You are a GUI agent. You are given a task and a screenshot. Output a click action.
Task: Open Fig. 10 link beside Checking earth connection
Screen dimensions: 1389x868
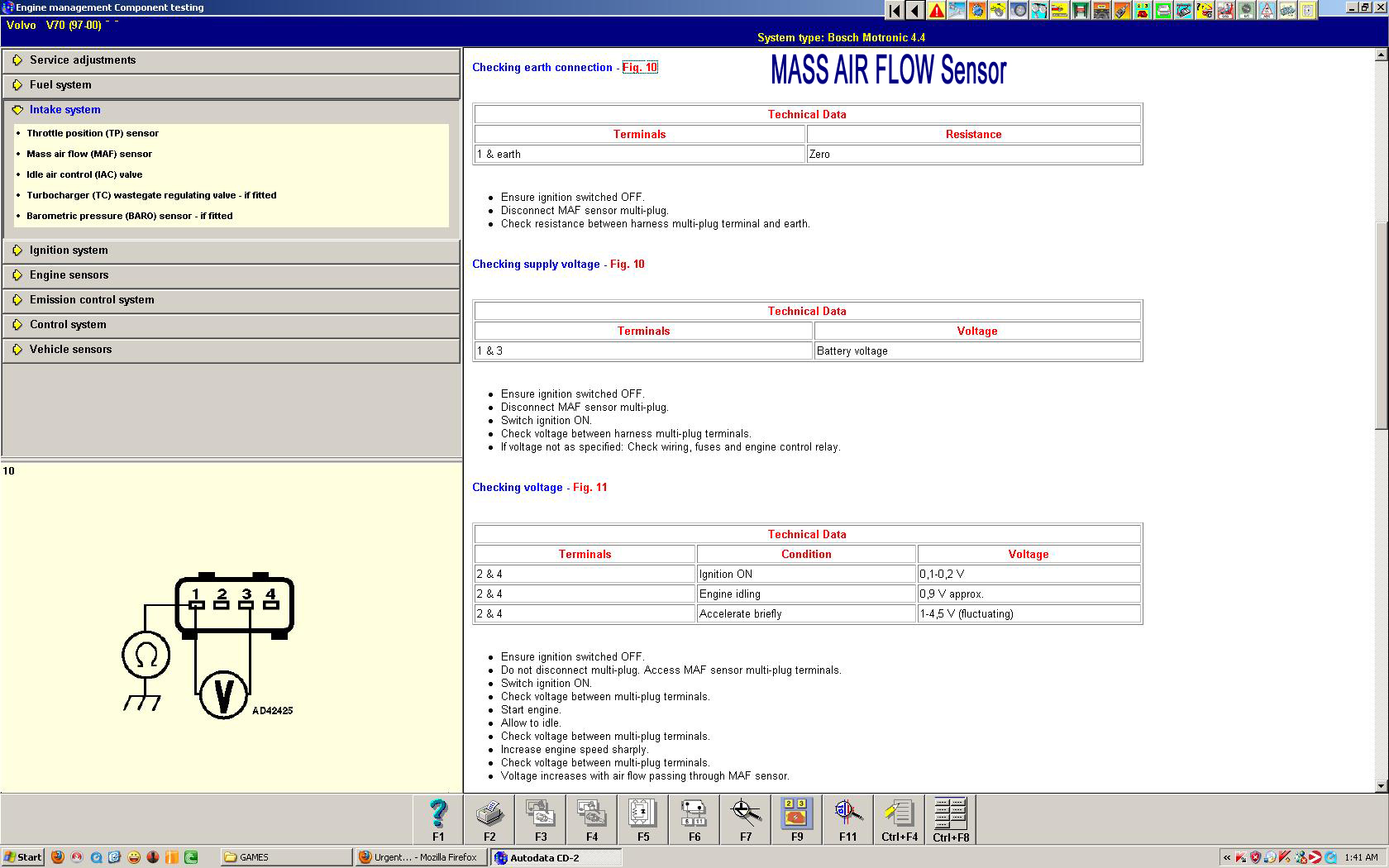tap(640, 68)
